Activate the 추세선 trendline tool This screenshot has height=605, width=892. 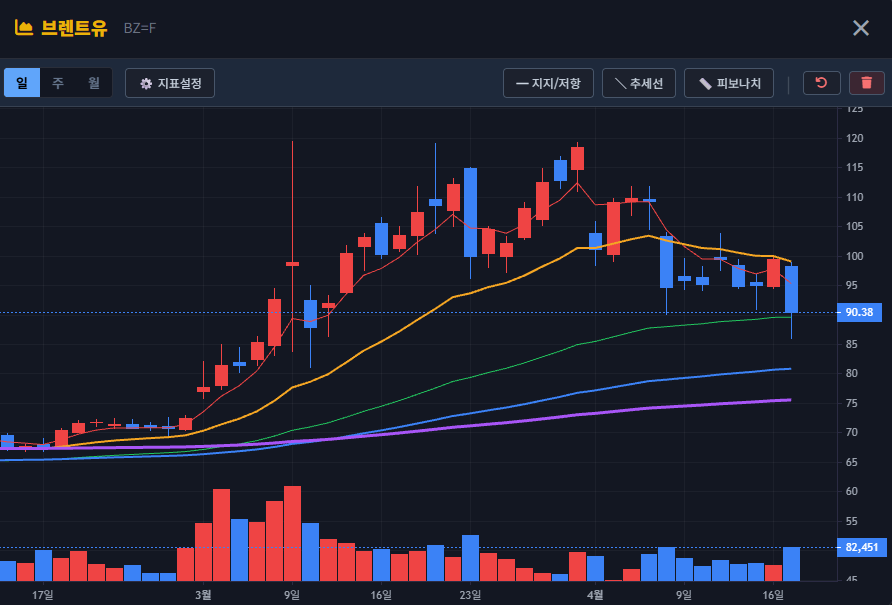pos(639,83)
